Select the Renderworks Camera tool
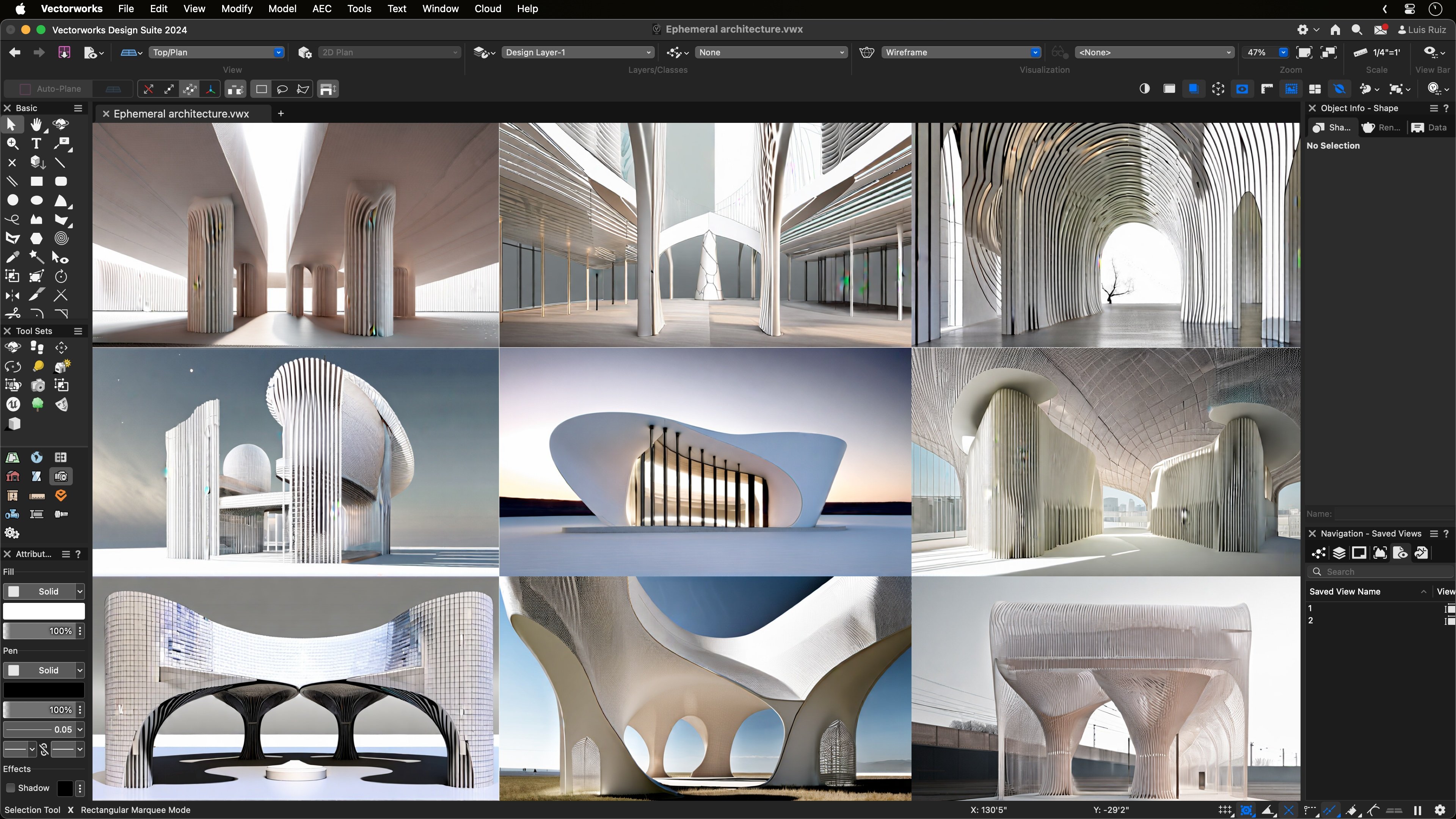Image resolution: width=1456 pixels, height=819 pixels. click(x=38, y=386)
